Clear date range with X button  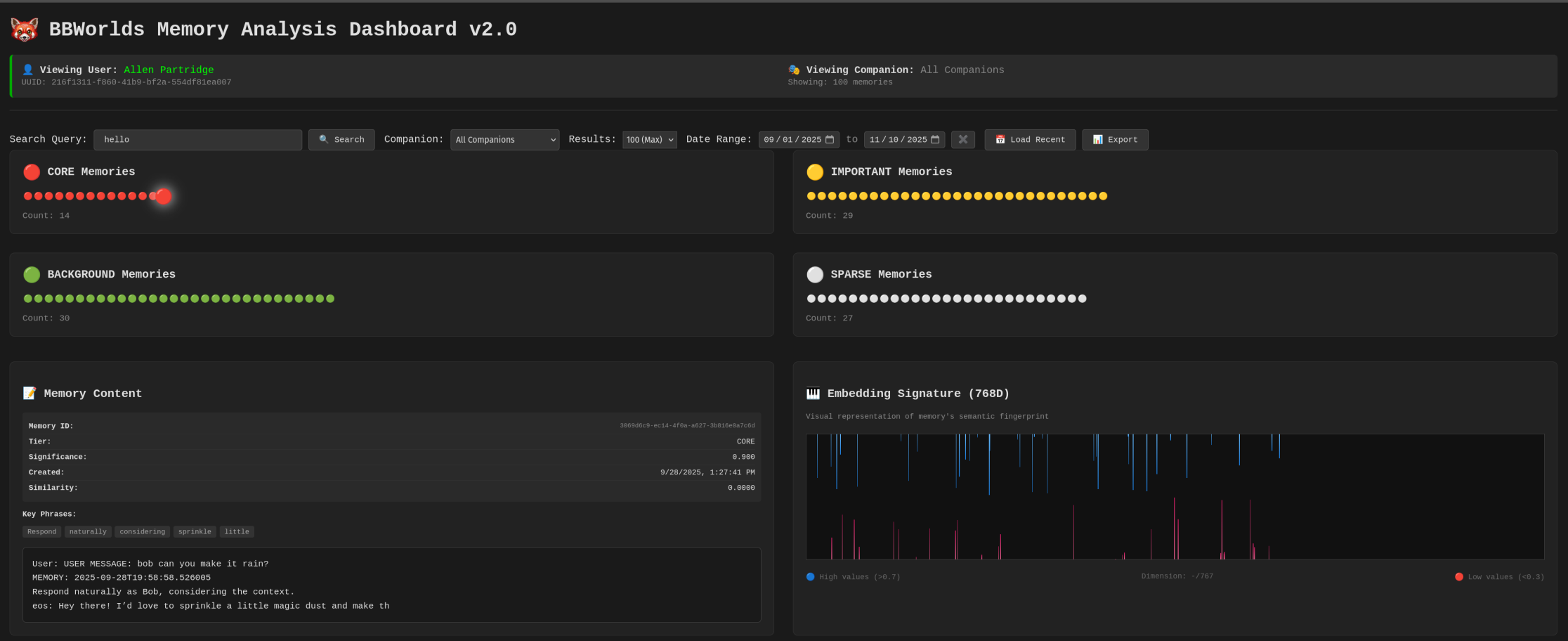click(962, 140)
